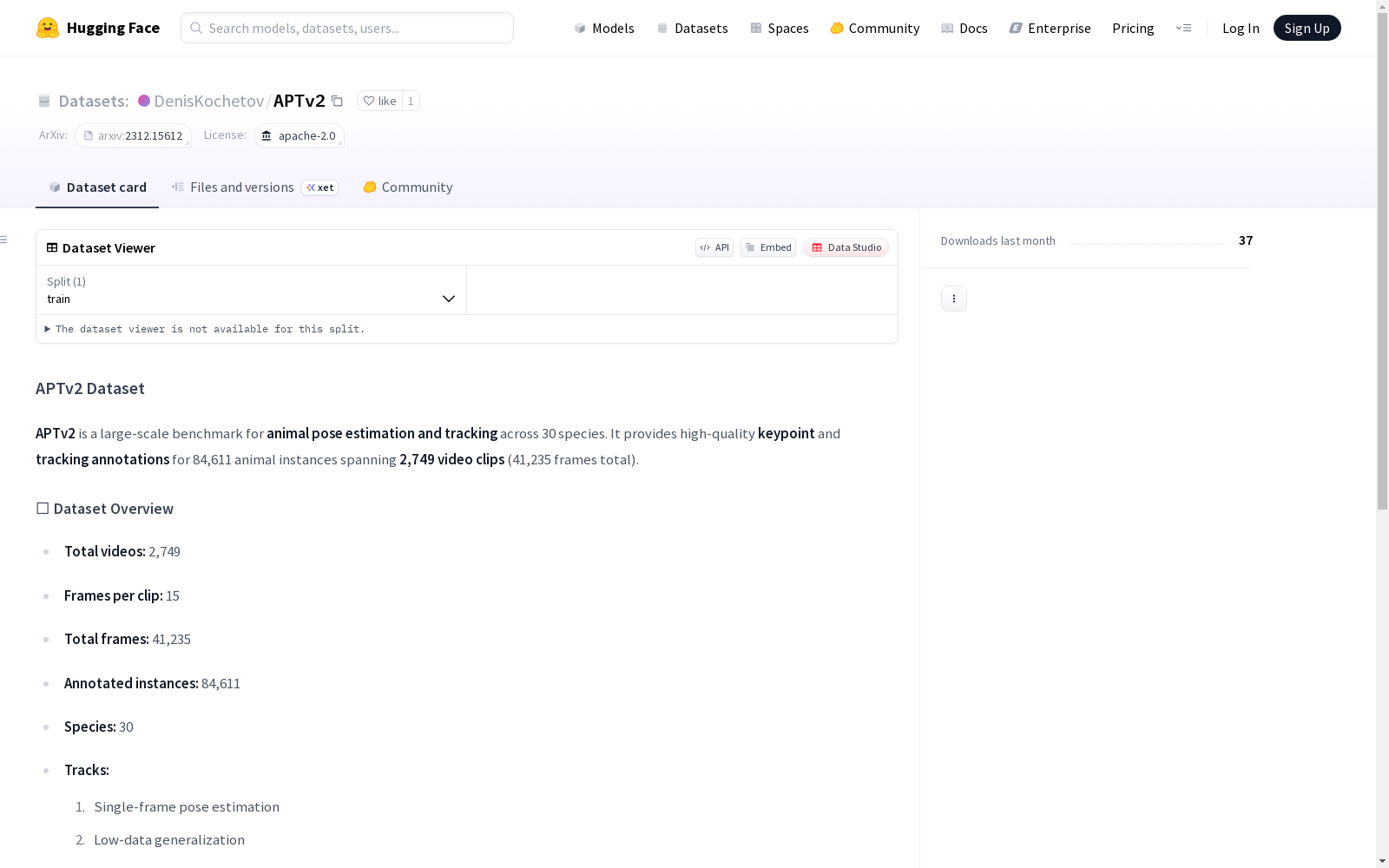The height and width of the screenshot is (868, 1389).
Task: Click the APTv2 Dataset heading
Action: [90, 388]
